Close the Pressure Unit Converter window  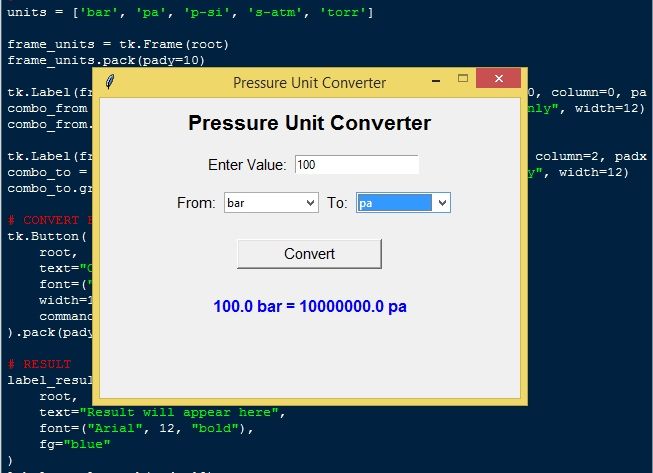point(496,81)
